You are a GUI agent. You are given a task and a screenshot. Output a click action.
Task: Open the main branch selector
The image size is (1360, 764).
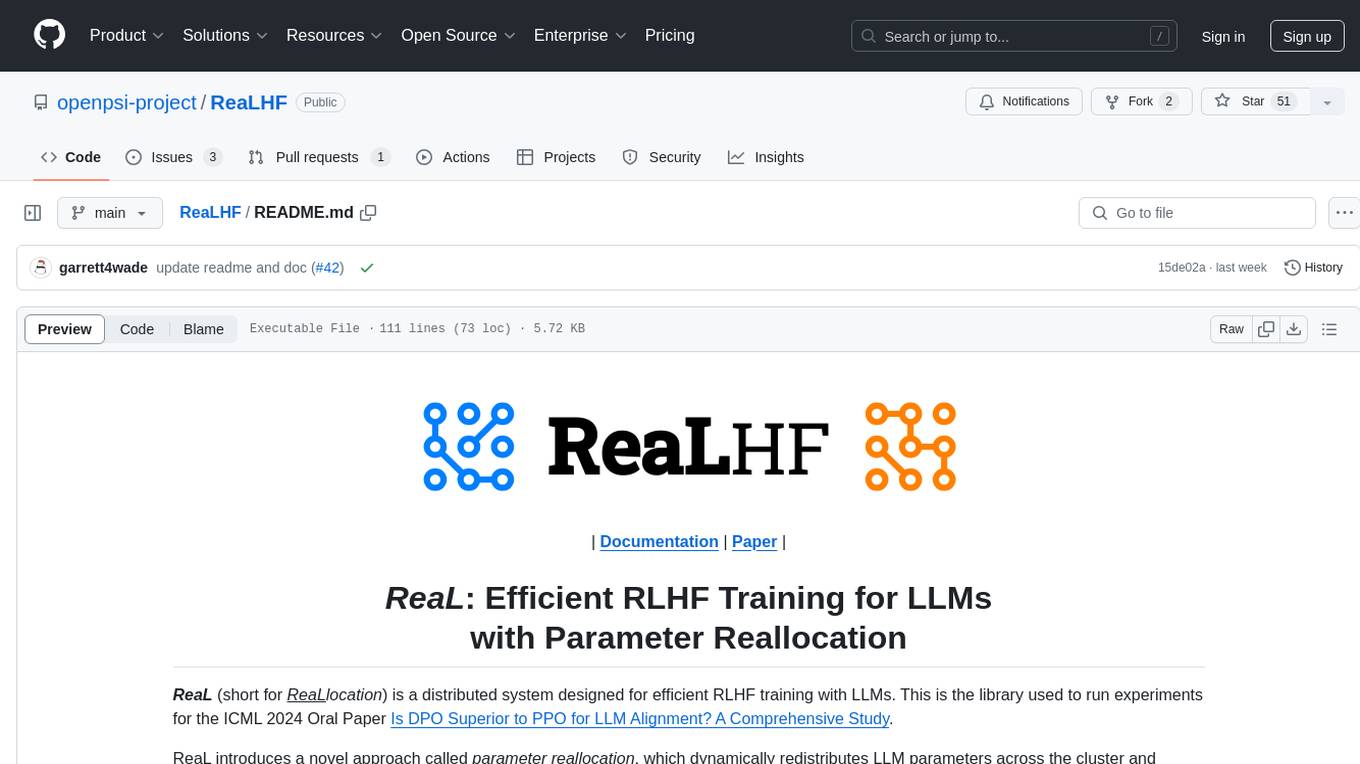[109, 213]
